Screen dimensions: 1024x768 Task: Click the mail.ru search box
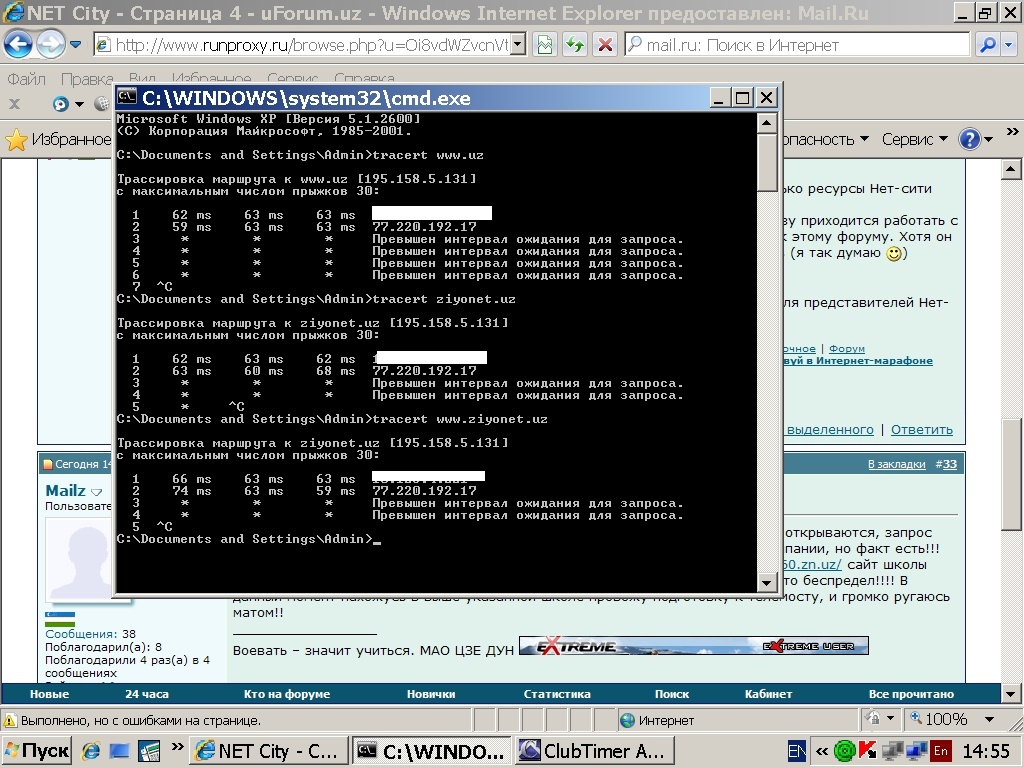[797, 44]
